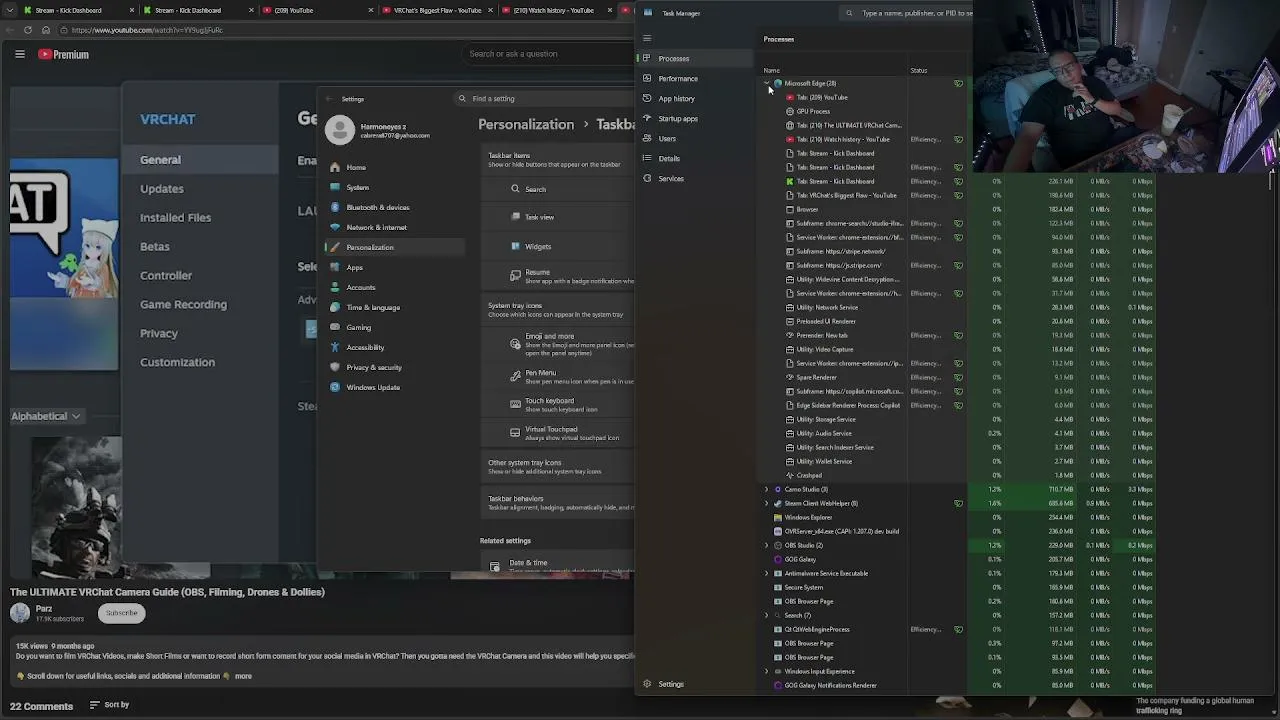Expand the OBS Studio process group
This screenshot has width=1280, height=720.
tap(767, 545)
